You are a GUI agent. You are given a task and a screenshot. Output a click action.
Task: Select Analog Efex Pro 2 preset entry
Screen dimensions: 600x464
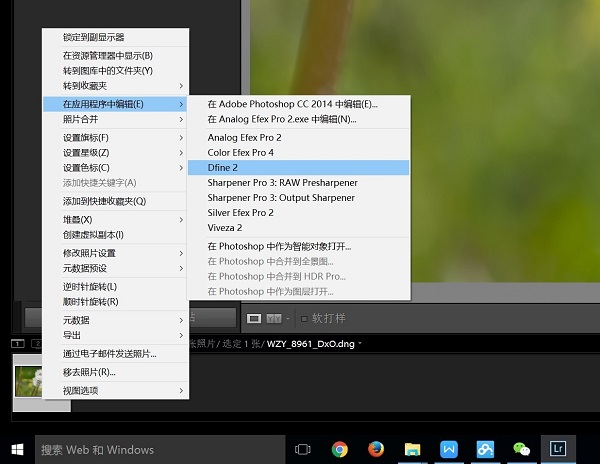(298, 138)
